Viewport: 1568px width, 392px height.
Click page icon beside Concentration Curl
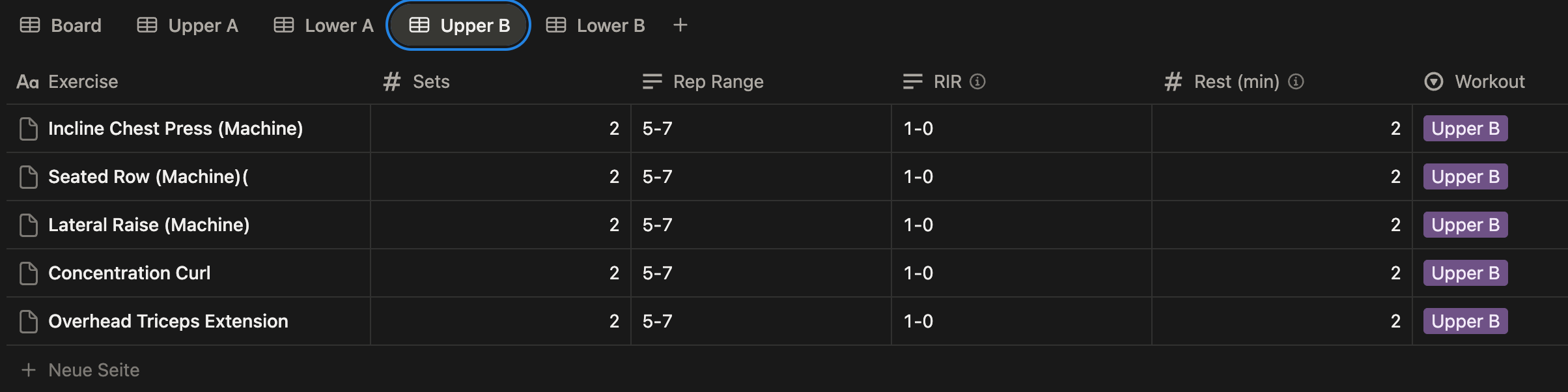click(x=29, y=273)
